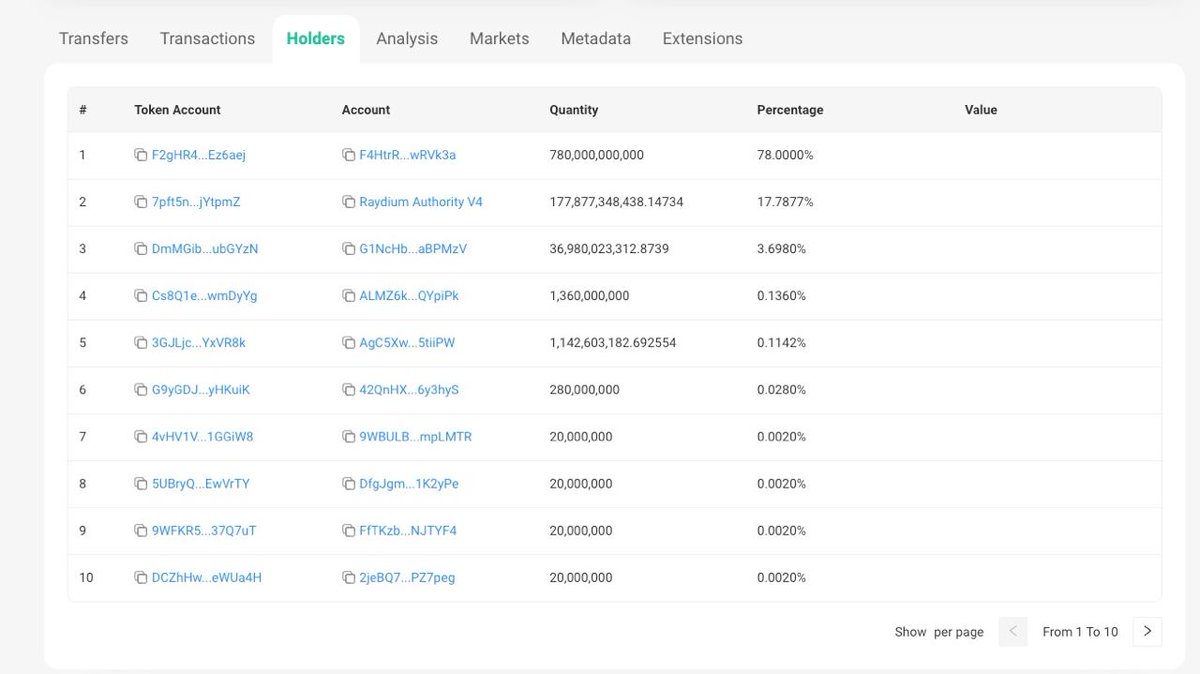Switch to the Transactions tab
This screenshot has height=674, width=1200.
[207, 38]
